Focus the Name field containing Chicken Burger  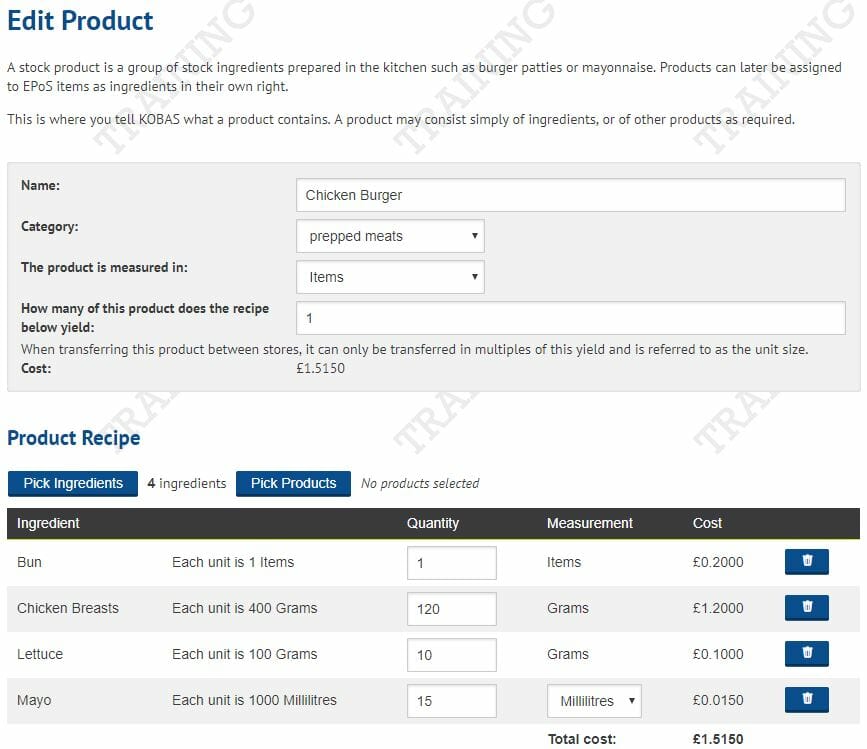click(570, 195)
